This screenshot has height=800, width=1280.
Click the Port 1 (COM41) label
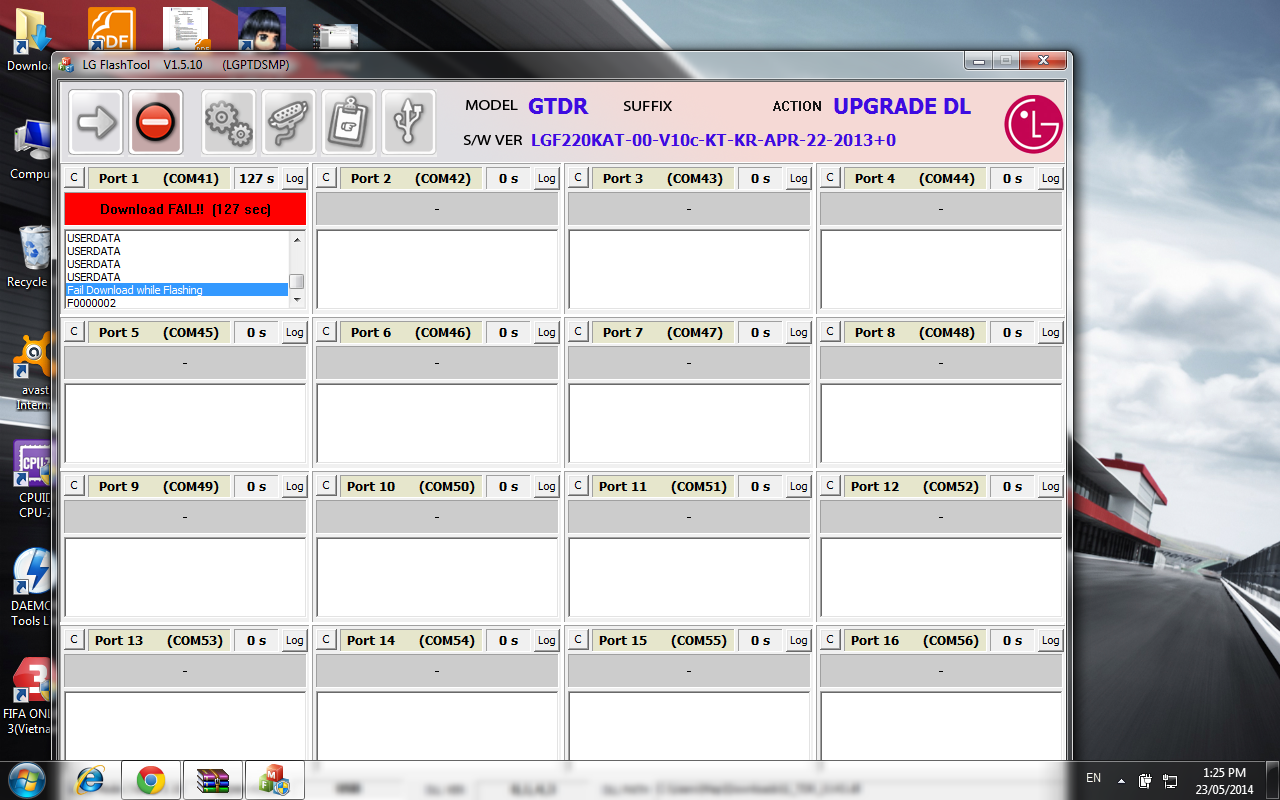[158, 178]
